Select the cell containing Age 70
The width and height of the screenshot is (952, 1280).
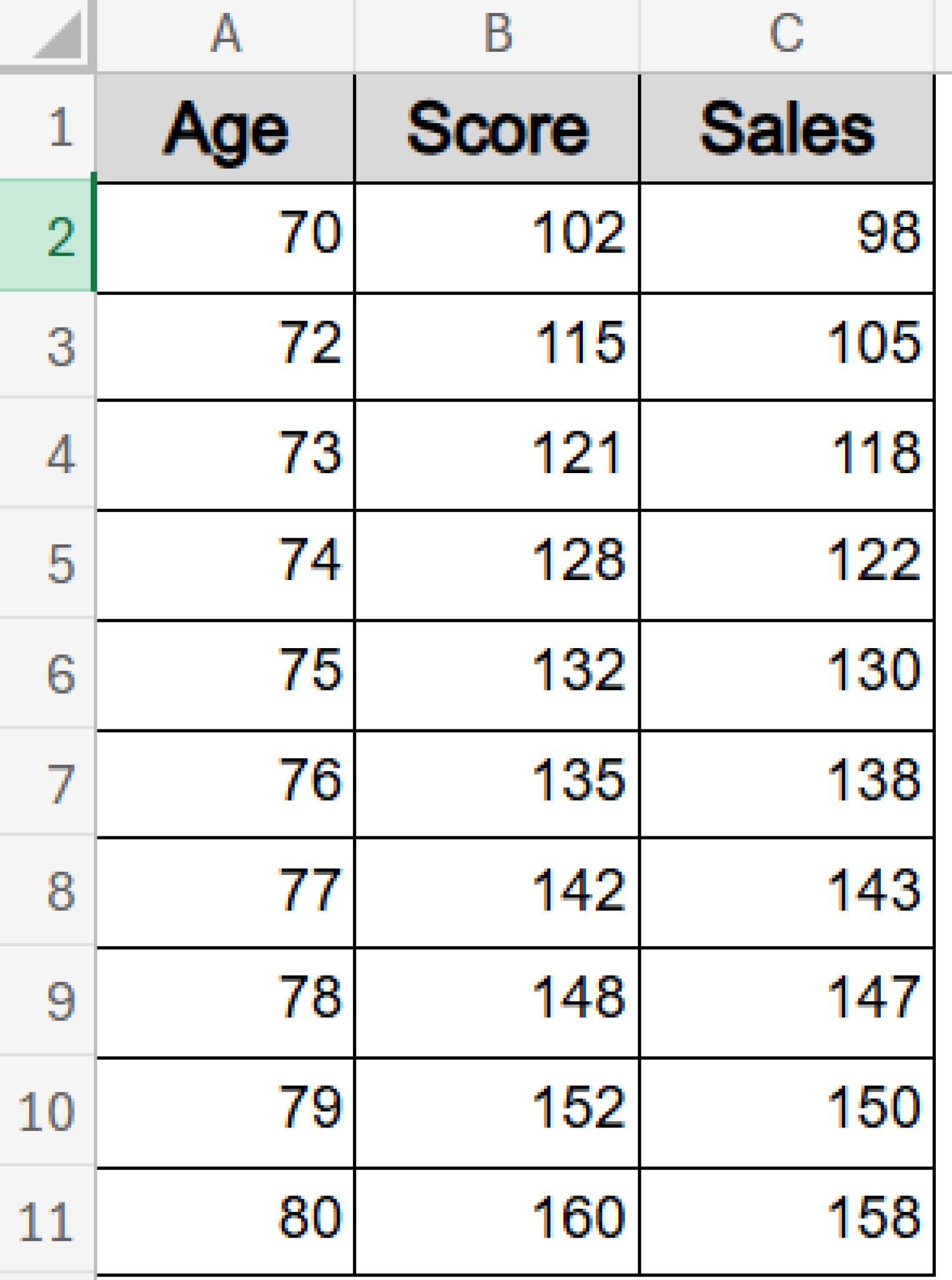[225, 234]
